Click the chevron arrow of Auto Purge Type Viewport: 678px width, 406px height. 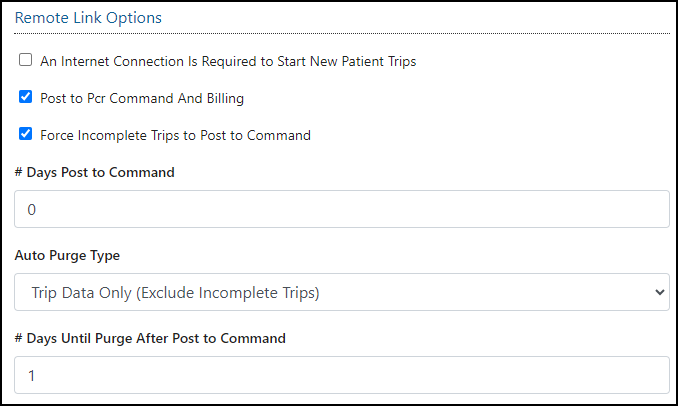pos(658,292)
